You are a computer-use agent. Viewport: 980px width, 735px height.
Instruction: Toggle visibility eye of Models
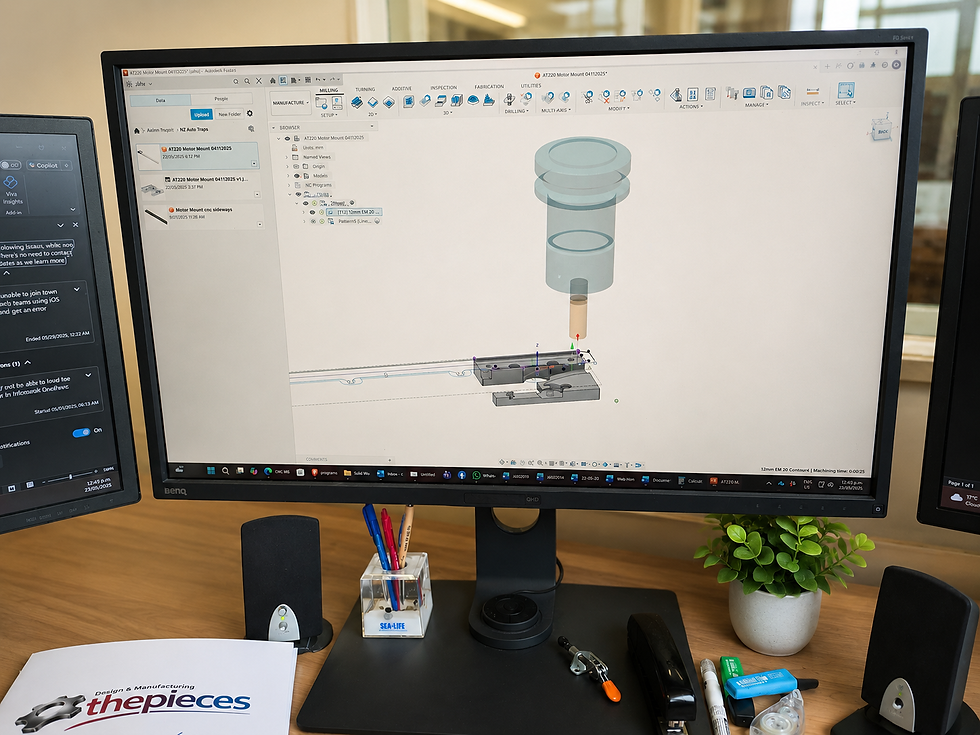(297, 176)
